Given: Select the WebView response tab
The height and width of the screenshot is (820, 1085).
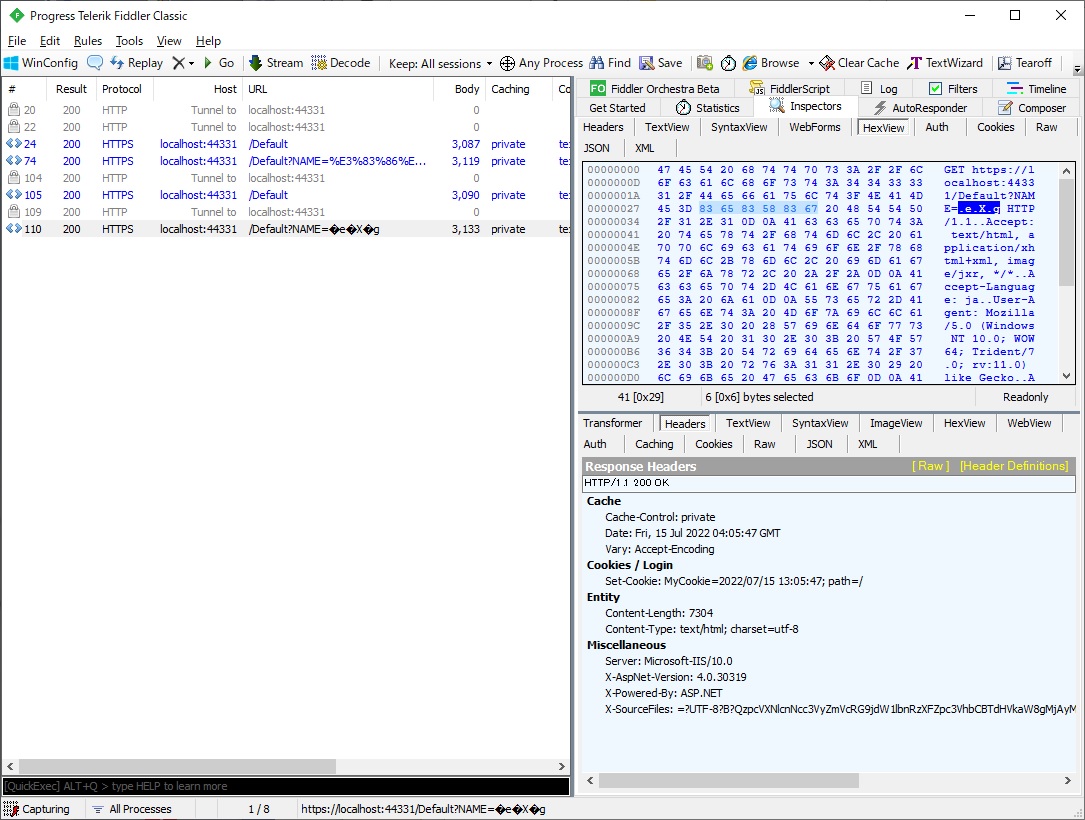Looking at the screenshot, I should 1029,423.
